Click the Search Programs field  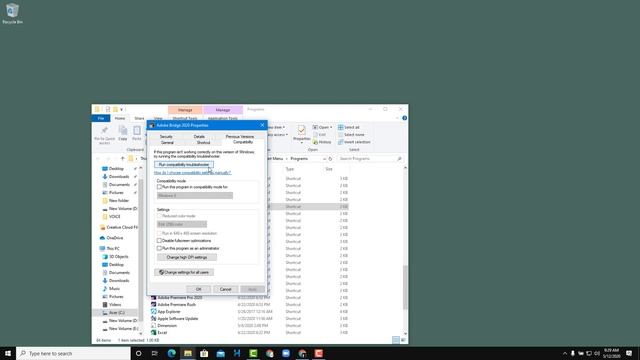(x=370, y=159)
